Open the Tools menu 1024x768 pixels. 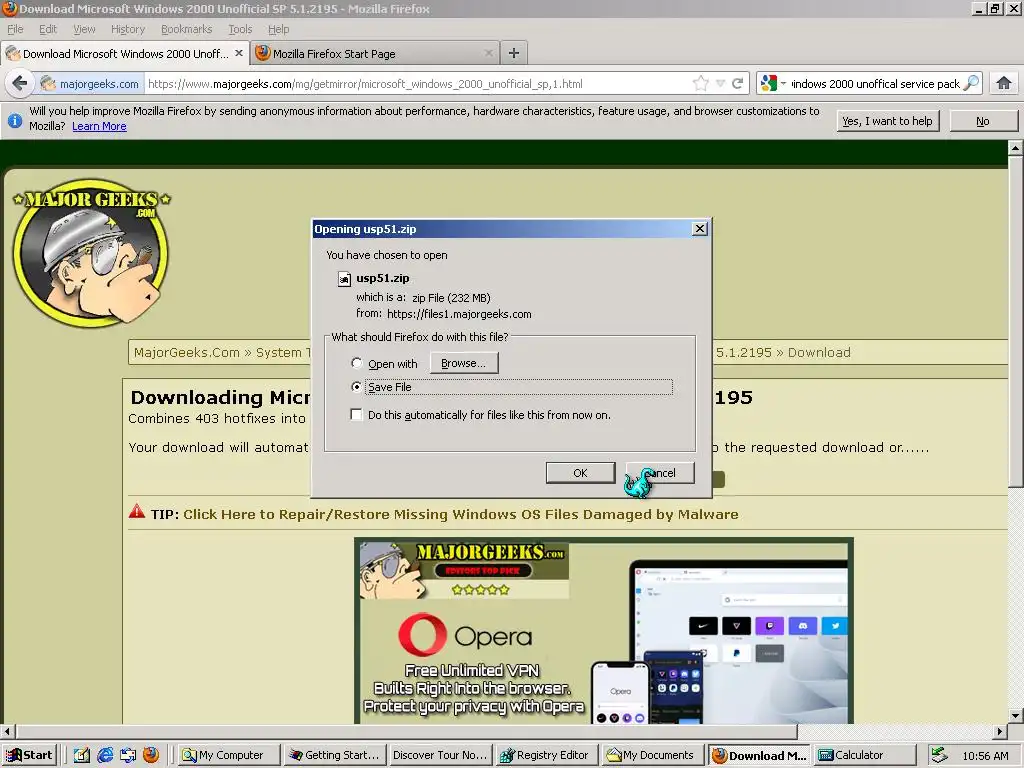pos(240,29)
